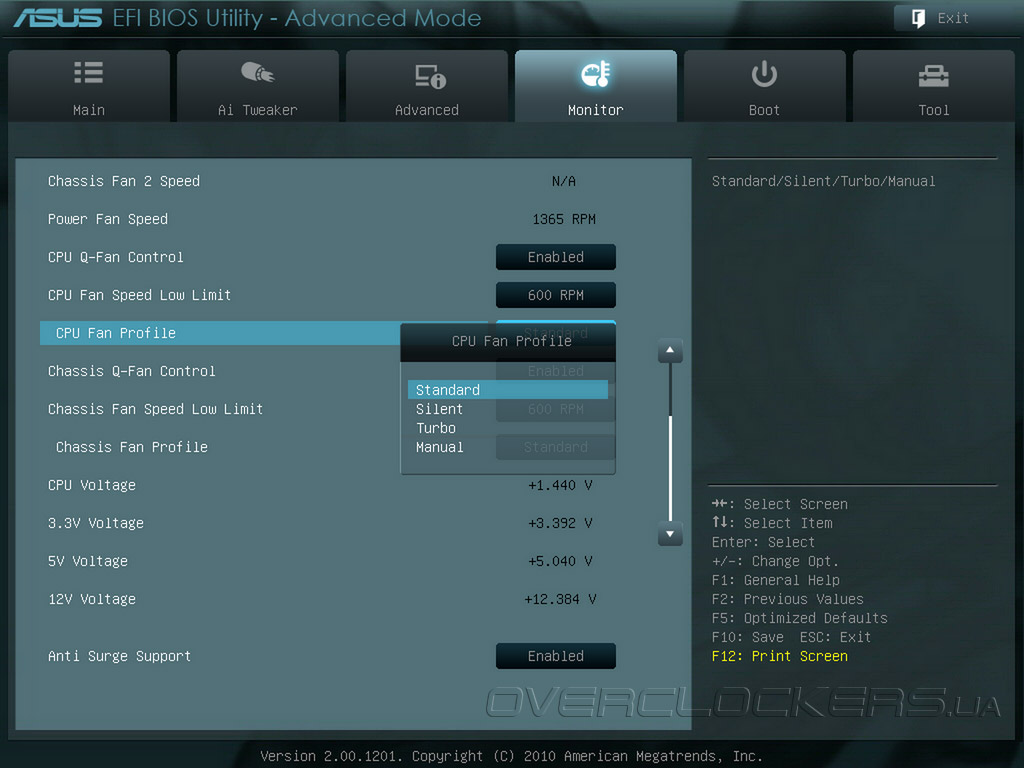This screenshot has height=768, width=1024.
Task: Click the N/A chassis fan value
Action: (564, 181)
